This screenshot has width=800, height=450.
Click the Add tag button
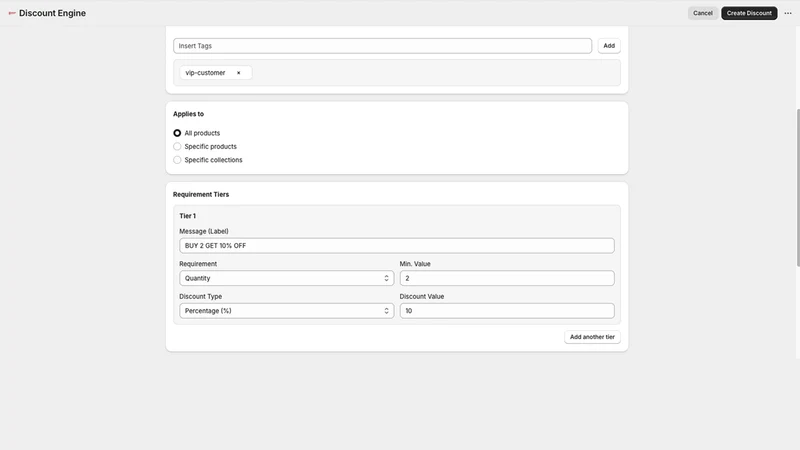[609, 46]
